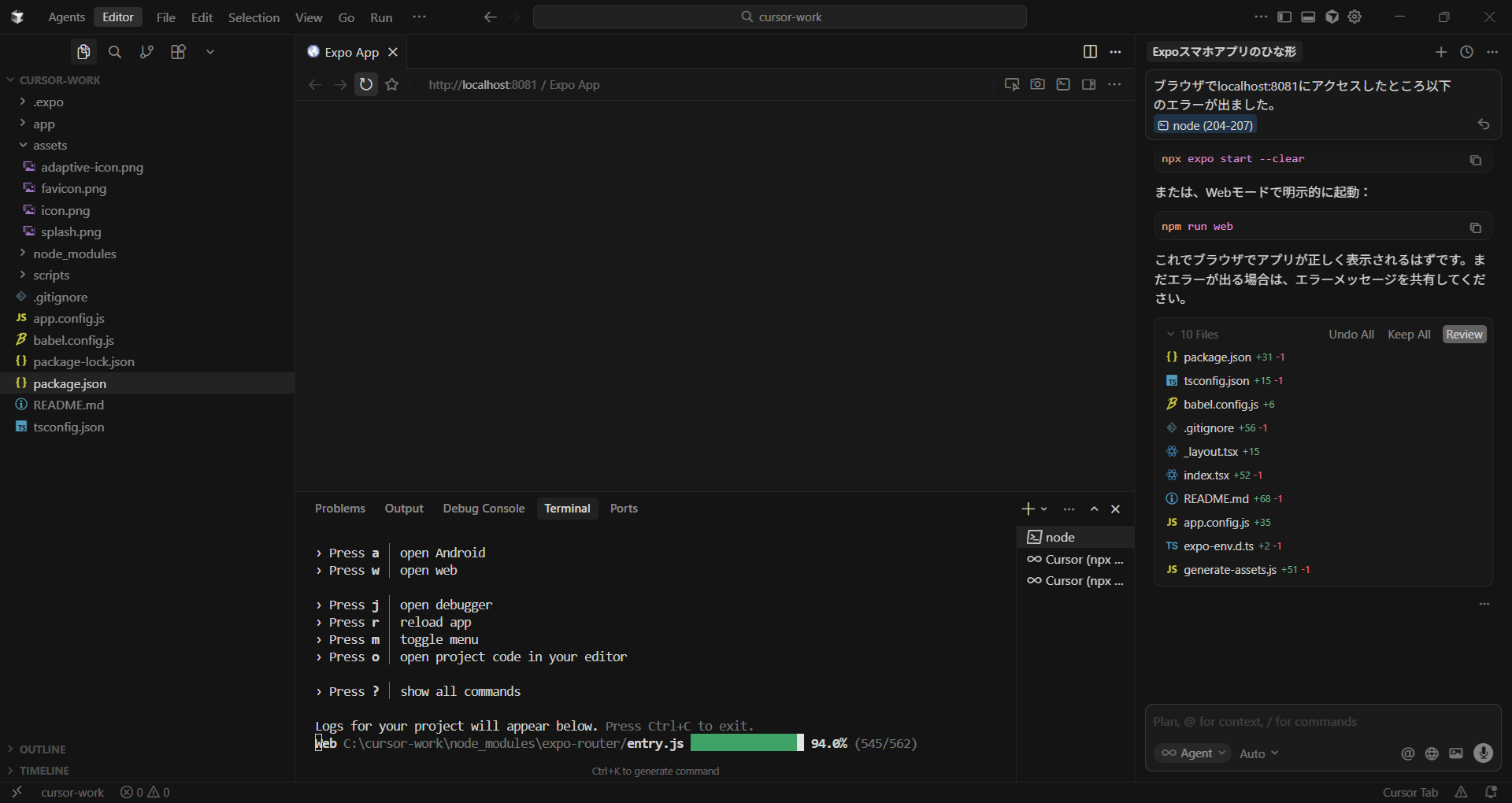Open the Extensions view icon
The image size is (1512, 803).
178,52
